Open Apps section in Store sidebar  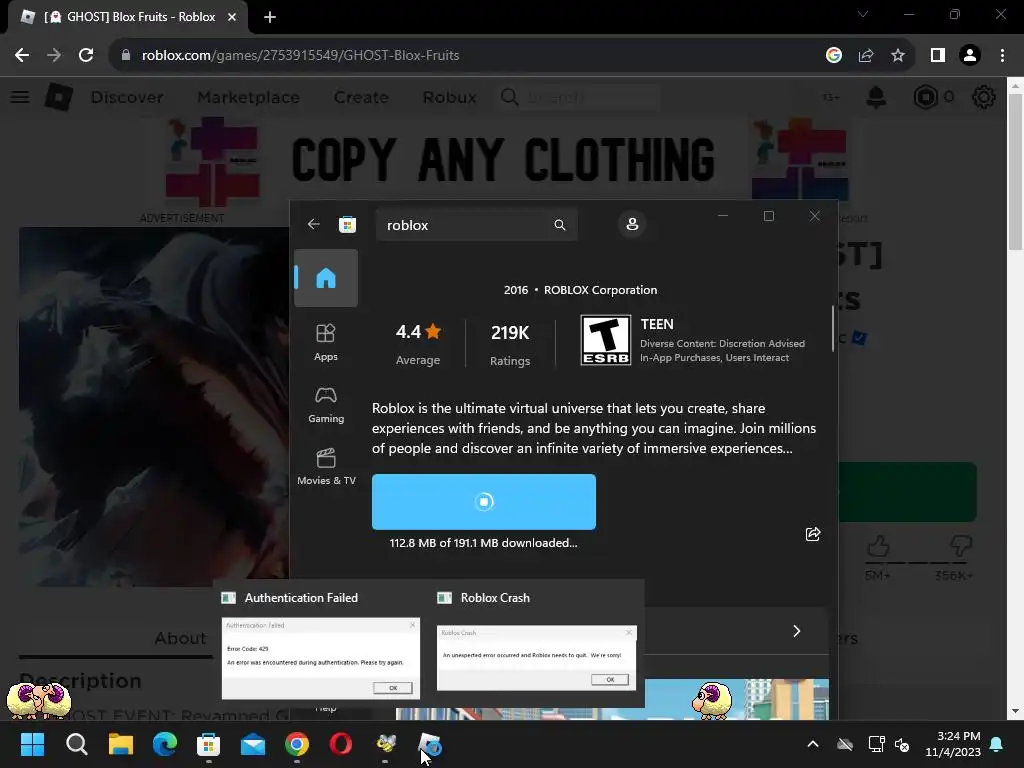point(326,343)
